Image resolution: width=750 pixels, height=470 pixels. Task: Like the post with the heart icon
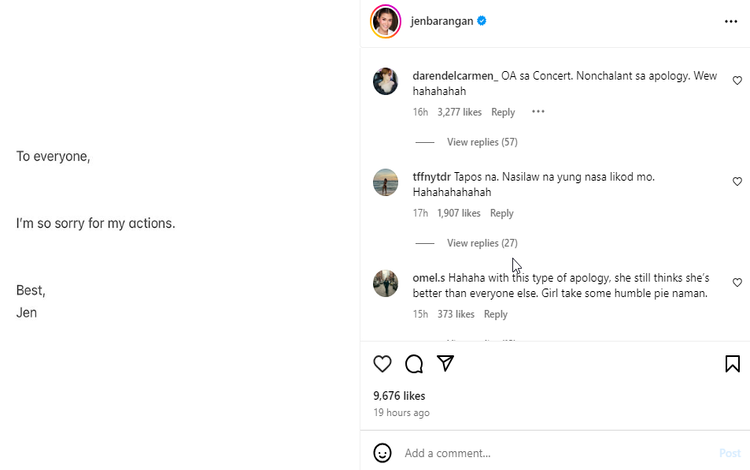point(382,364)
